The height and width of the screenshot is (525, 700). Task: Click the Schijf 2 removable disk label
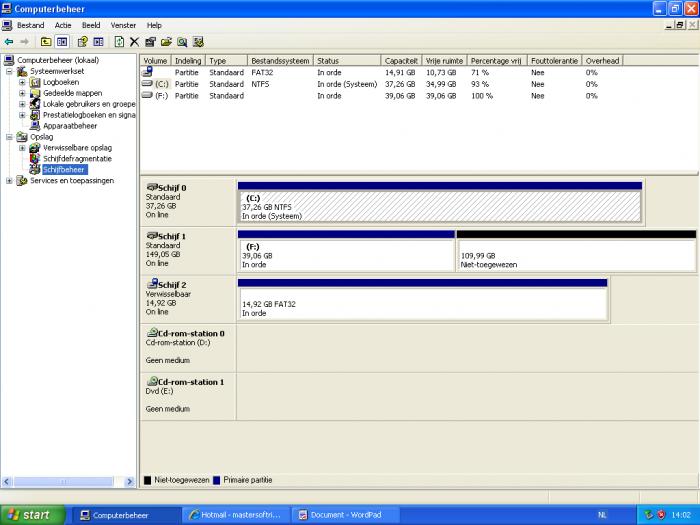pos(172,285)
